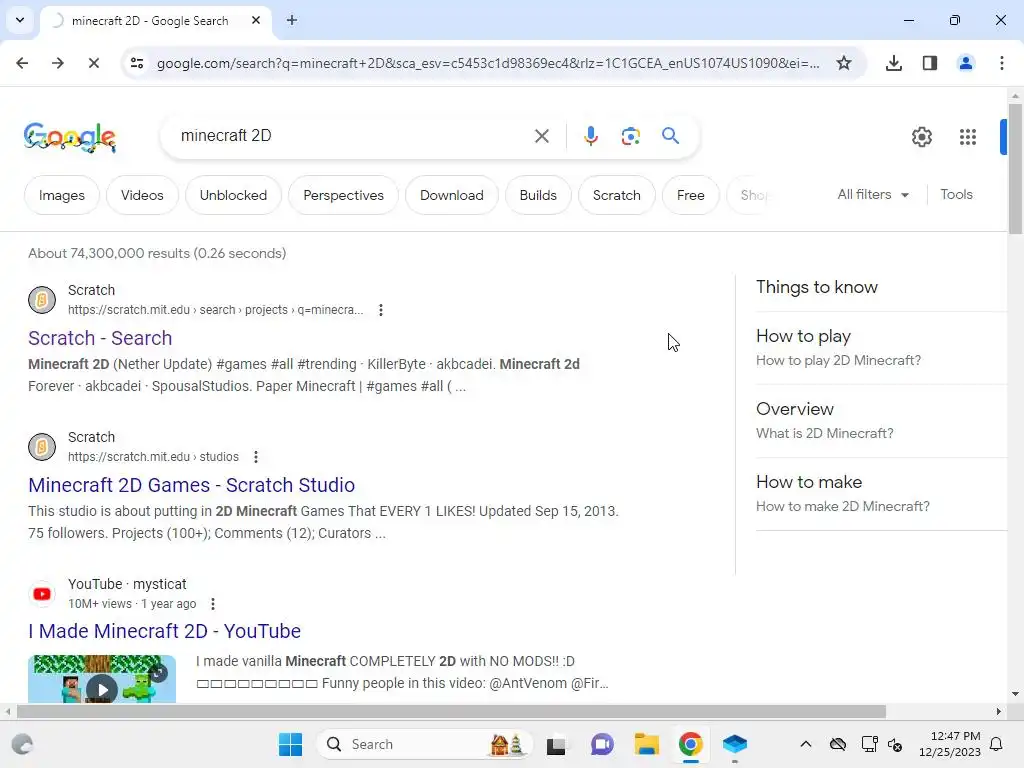
Task: Open Teams chat icon in taskbar
Action: pyautogui.click(x=602, y=744)
